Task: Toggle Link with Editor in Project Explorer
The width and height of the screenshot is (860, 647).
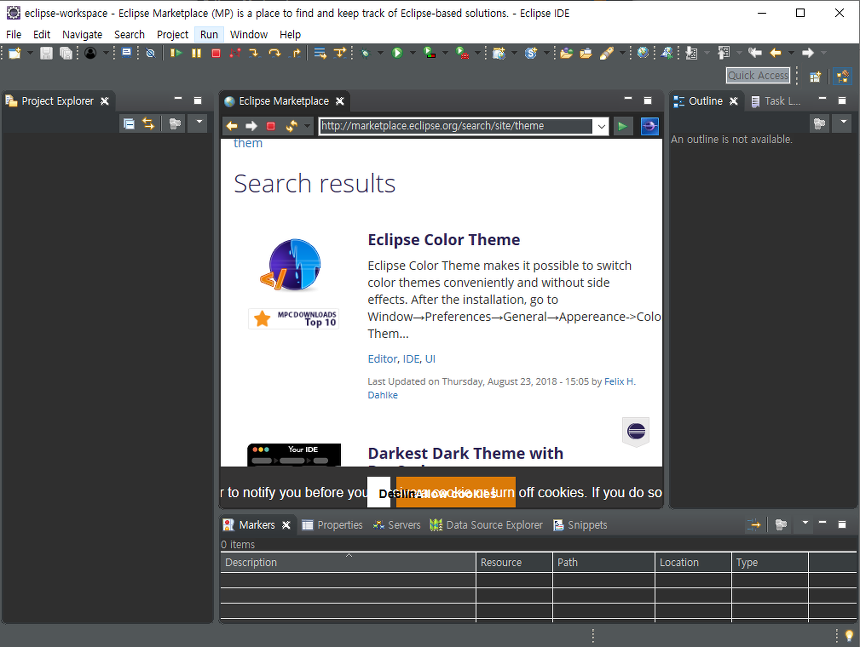Action: [149, 123]
